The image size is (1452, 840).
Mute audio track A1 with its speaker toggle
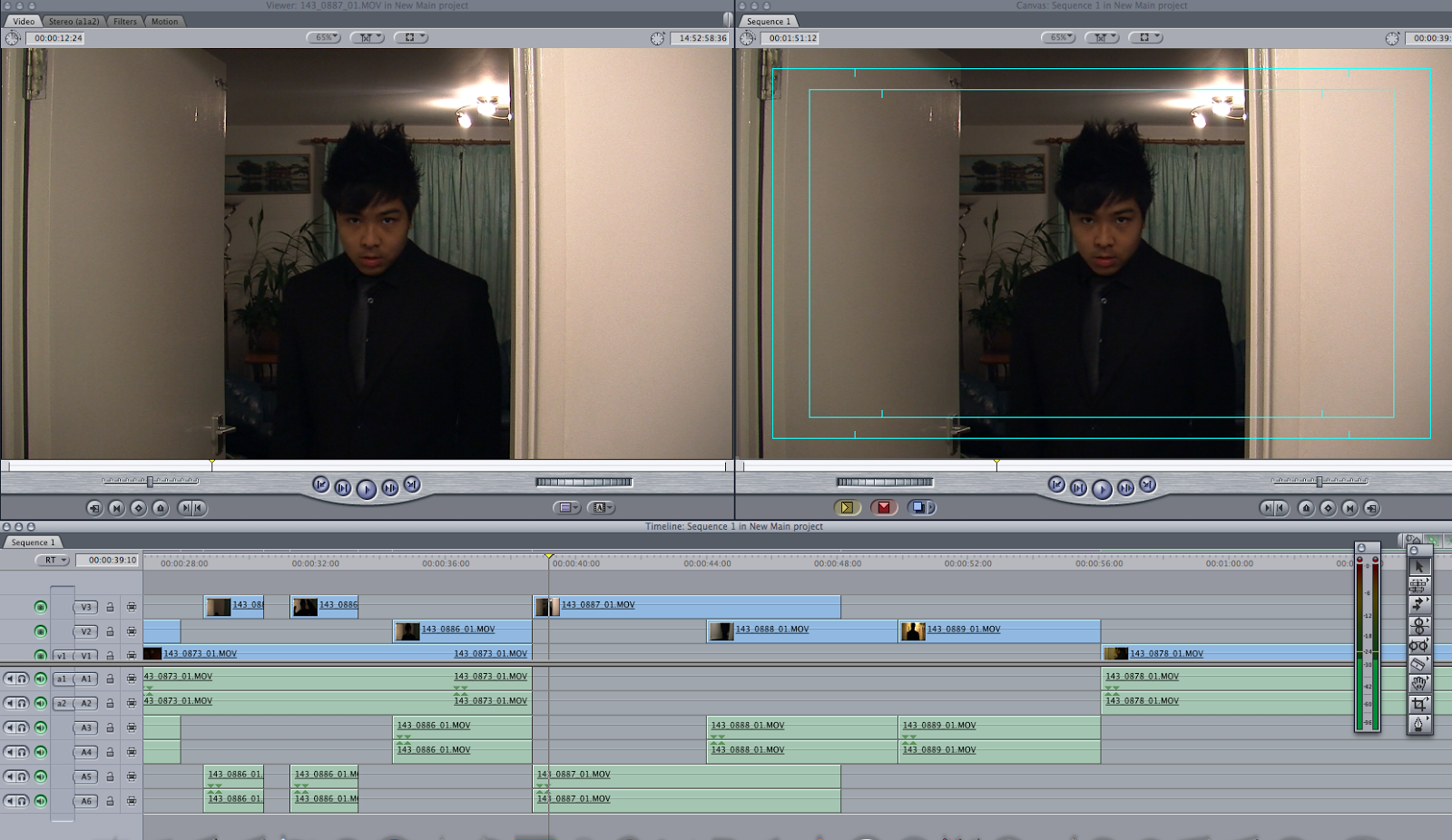12,677
